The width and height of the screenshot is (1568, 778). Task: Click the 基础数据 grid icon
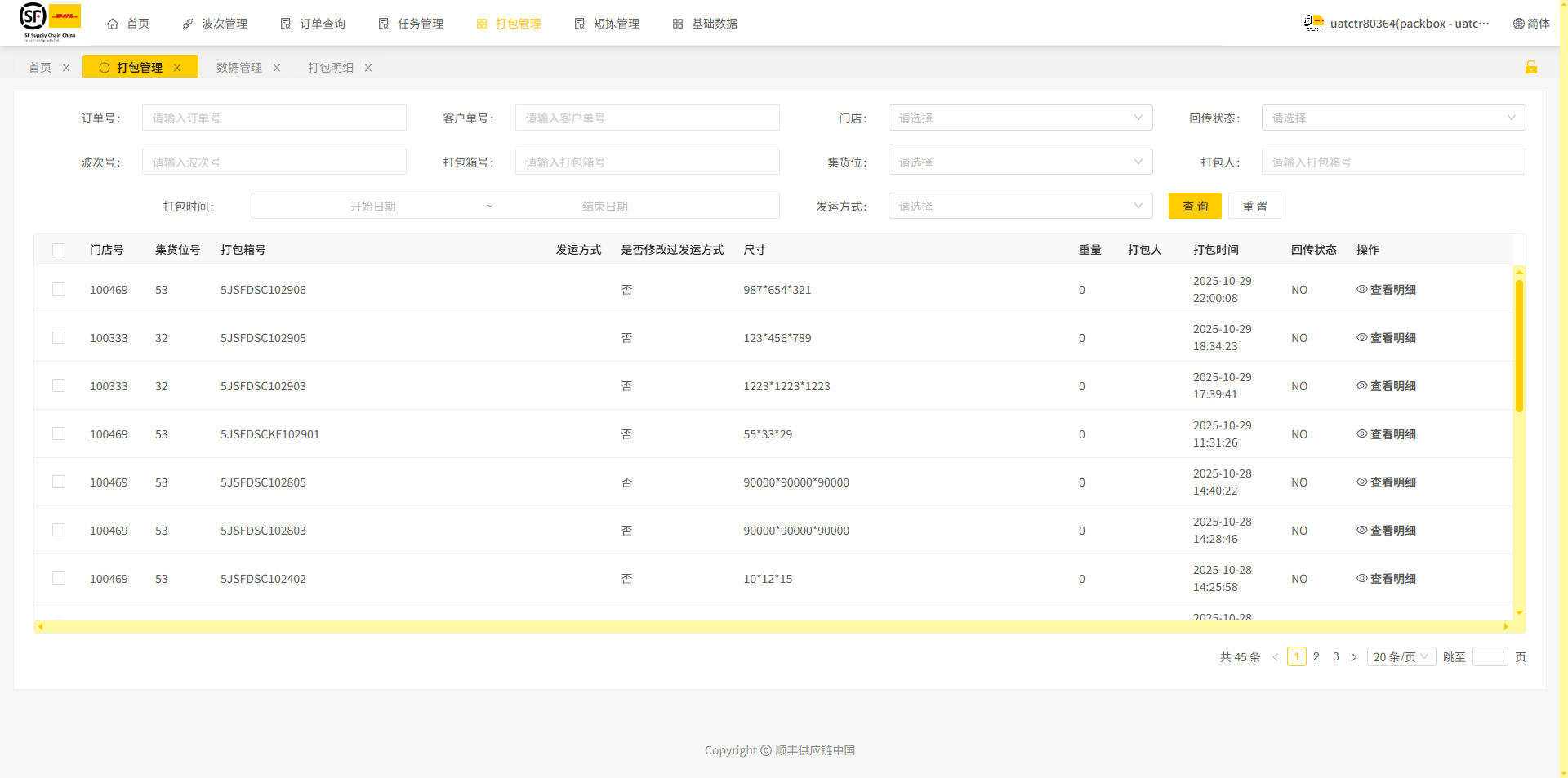click(x=678, y=24)
